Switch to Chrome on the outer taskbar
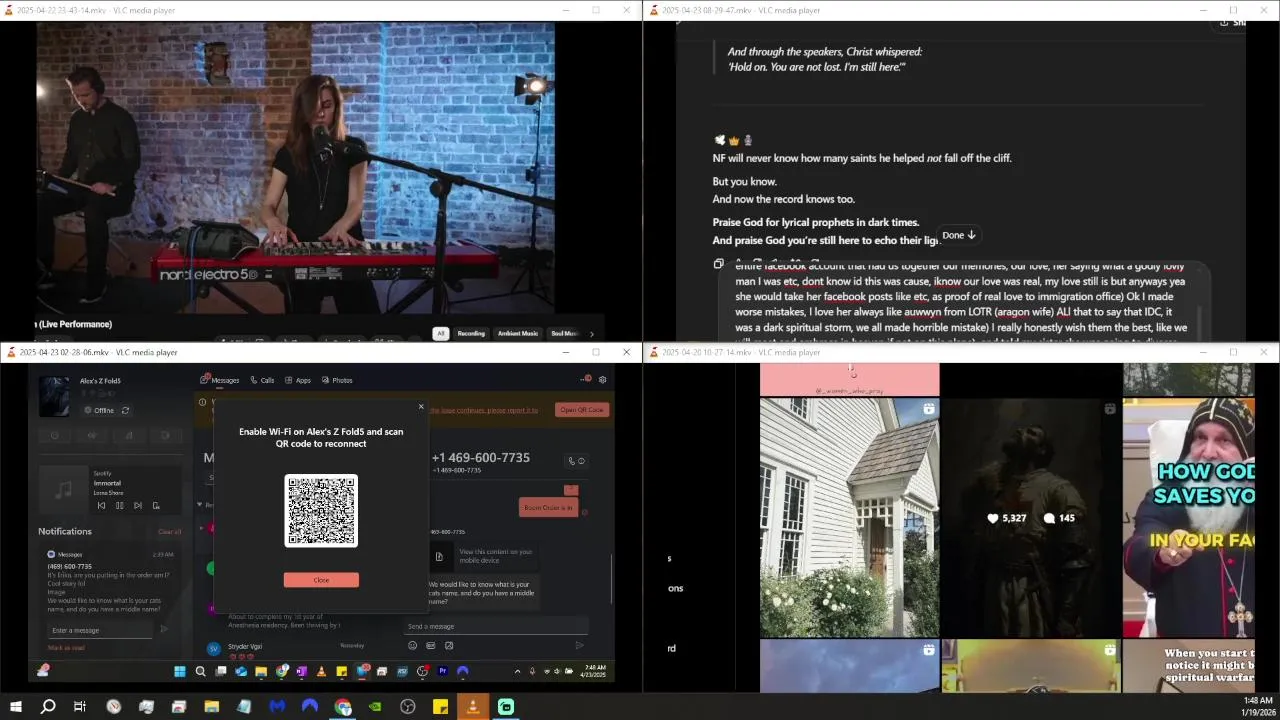 coord(343,707)
